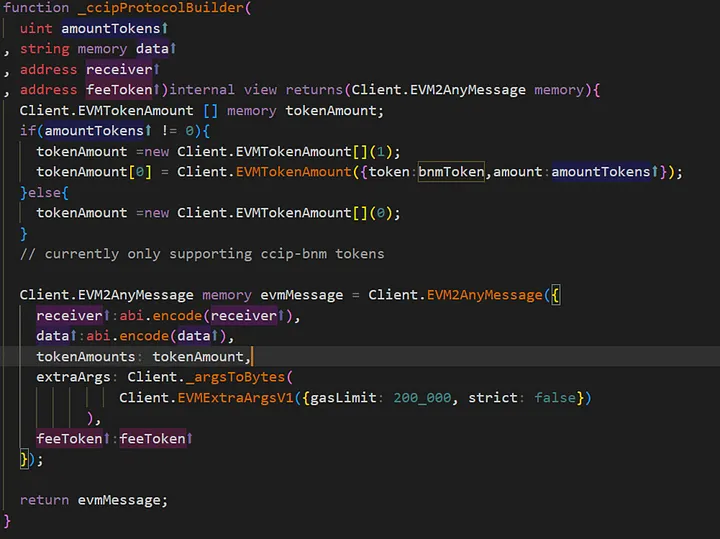Click the comment about ccip-bnm tokens

[201, 253]
